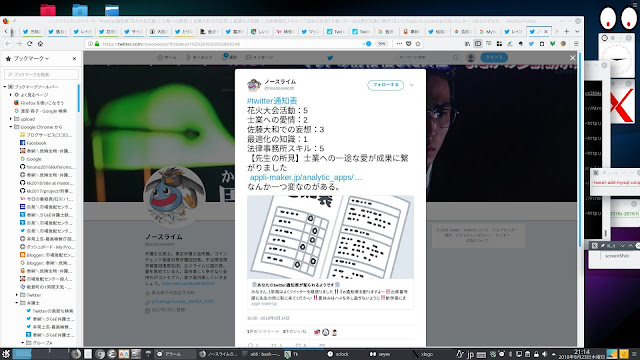Click the Twitter search magnifier icon
This screenshot has height=360, width=640.
(x=456, y=58)
